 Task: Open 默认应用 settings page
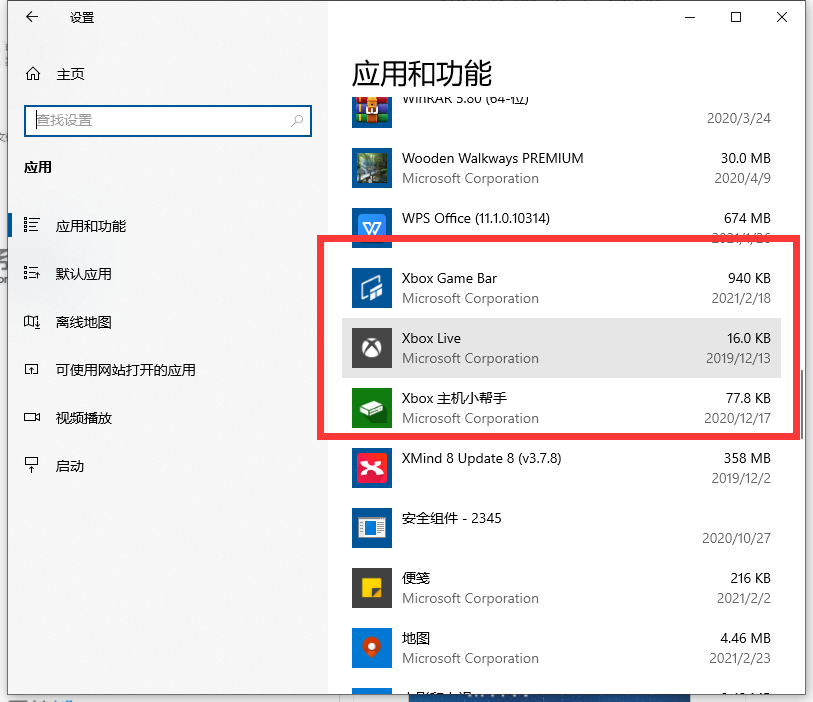[x=83, y=274]
